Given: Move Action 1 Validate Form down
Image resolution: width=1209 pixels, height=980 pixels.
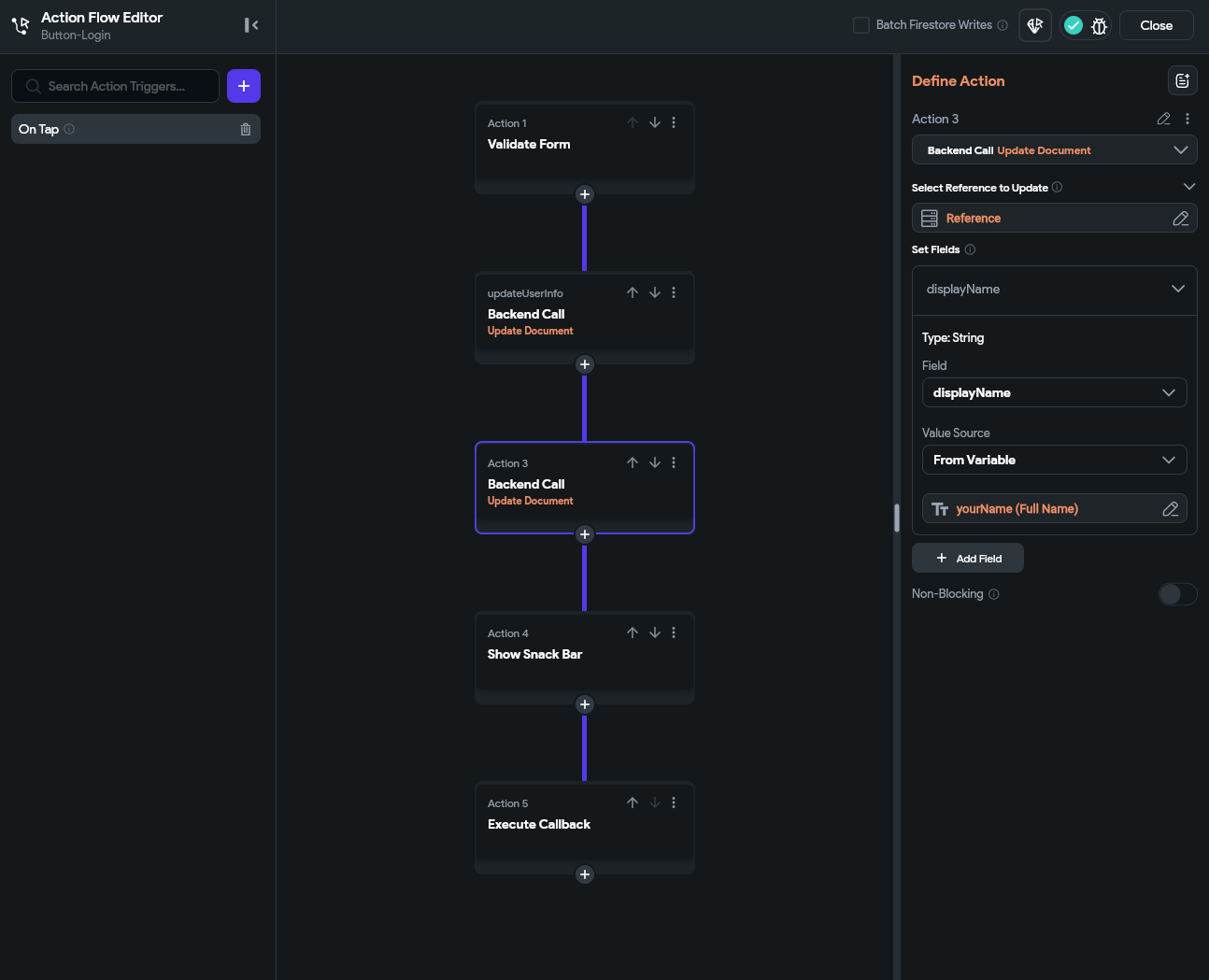Looking at the screenshot, I should (x=655, y=122).
